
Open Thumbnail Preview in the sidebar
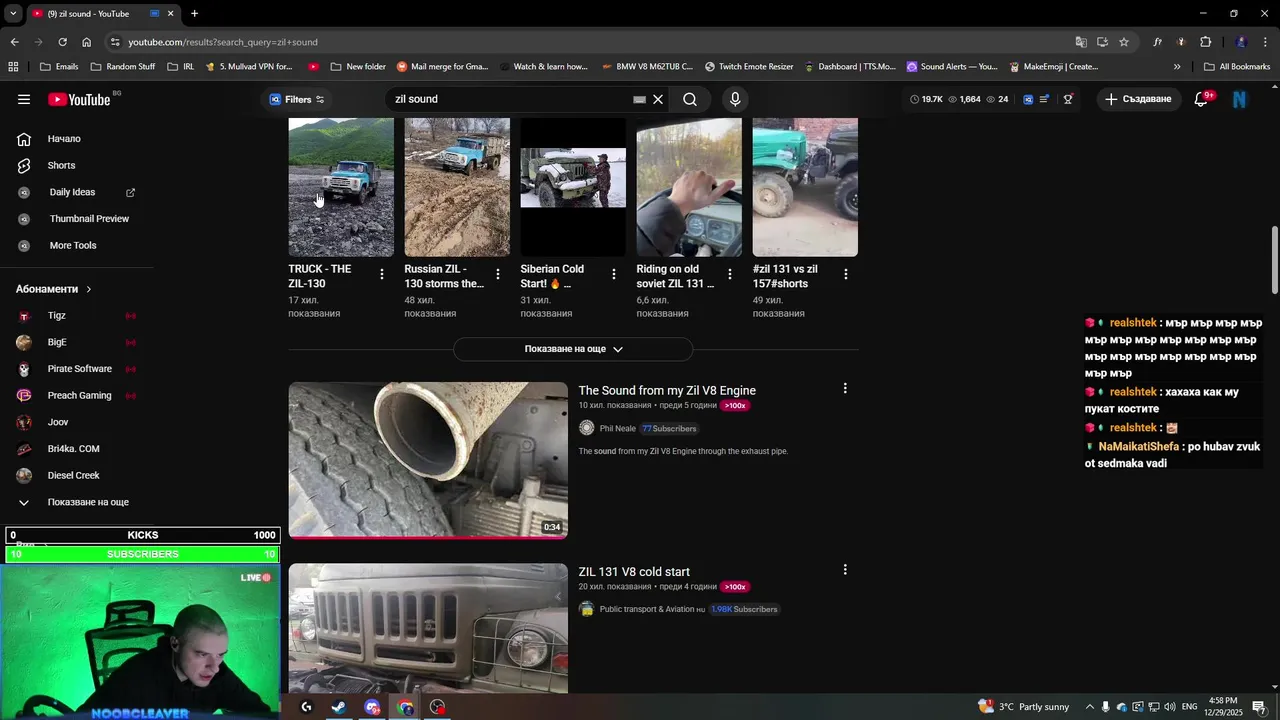pyautogui.click(x=89, y=219)
